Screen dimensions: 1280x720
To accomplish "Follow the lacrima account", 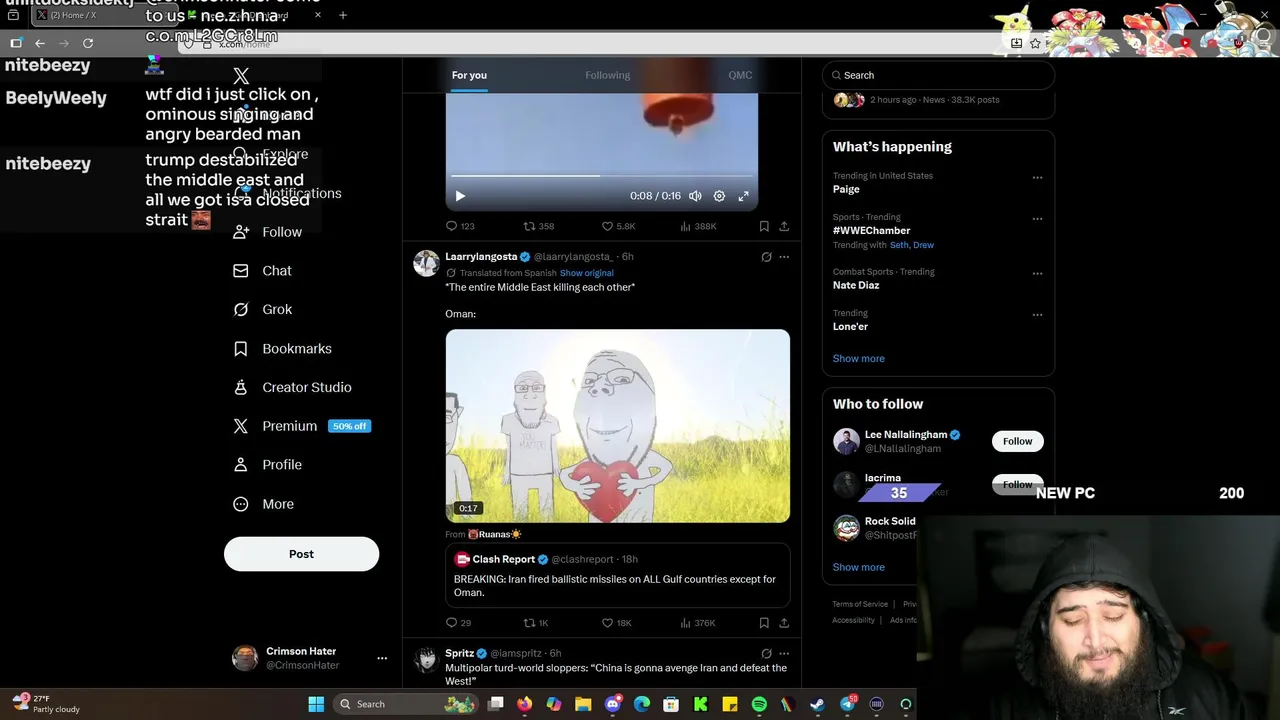I will click(1017, 484).
